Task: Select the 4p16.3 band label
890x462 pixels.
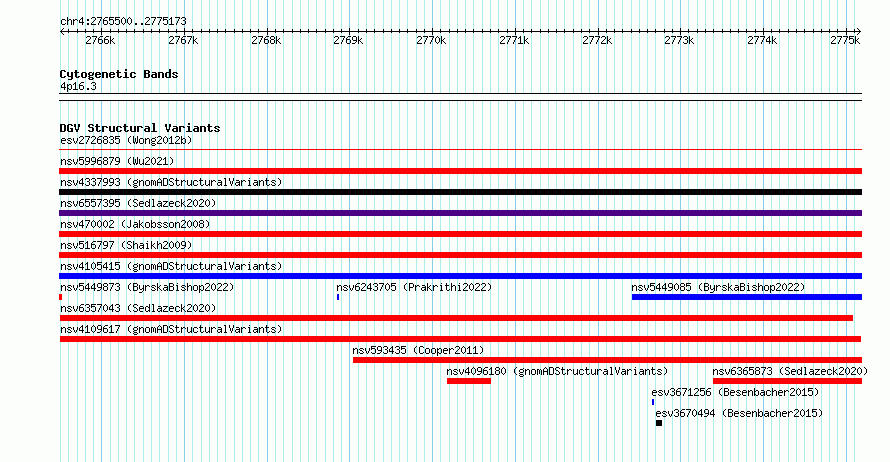Action: click(x=78, y=86)
